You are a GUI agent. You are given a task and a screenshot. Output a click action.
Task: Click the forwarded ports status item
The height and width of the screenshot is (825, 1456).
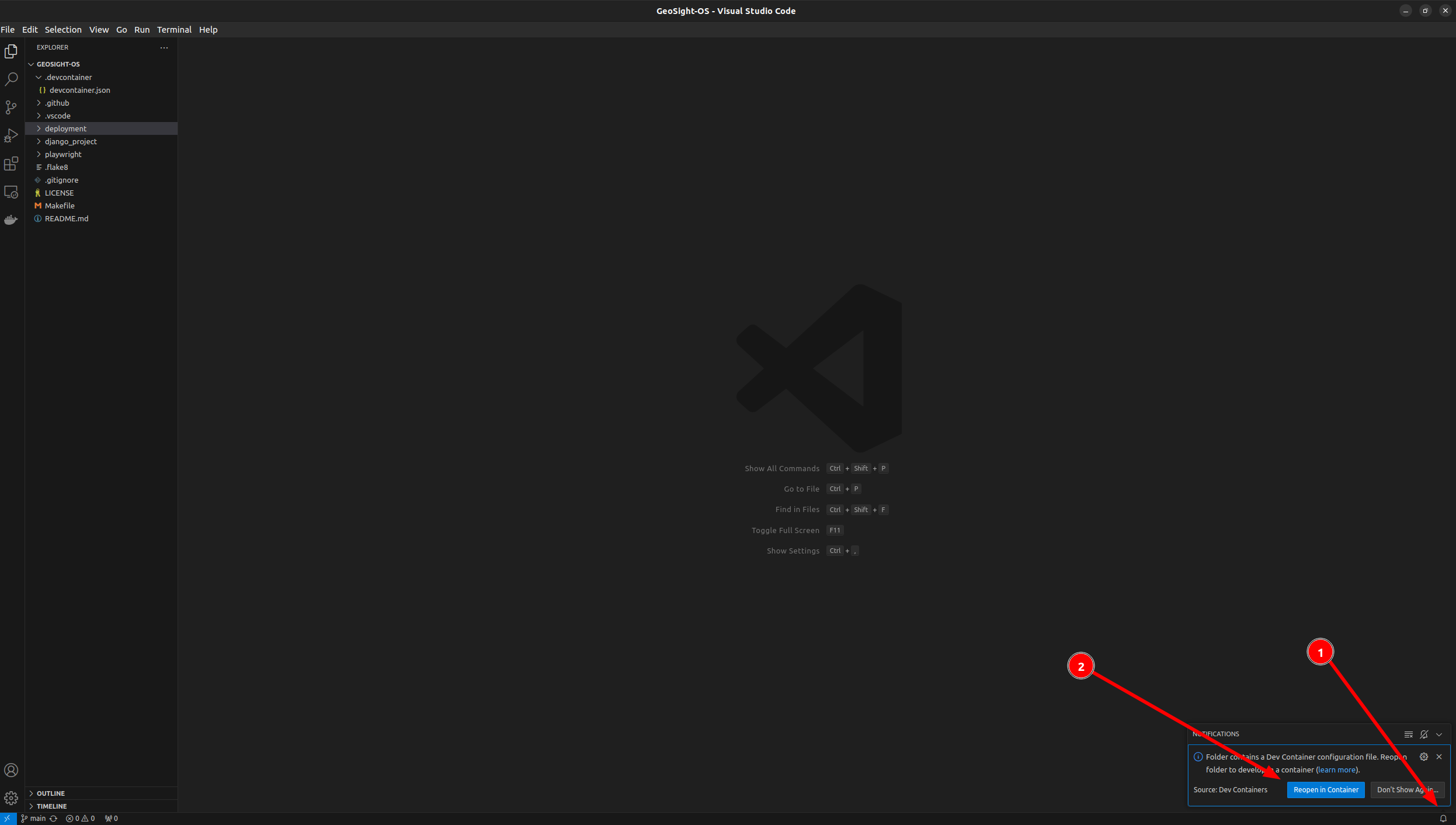(112, 819)
